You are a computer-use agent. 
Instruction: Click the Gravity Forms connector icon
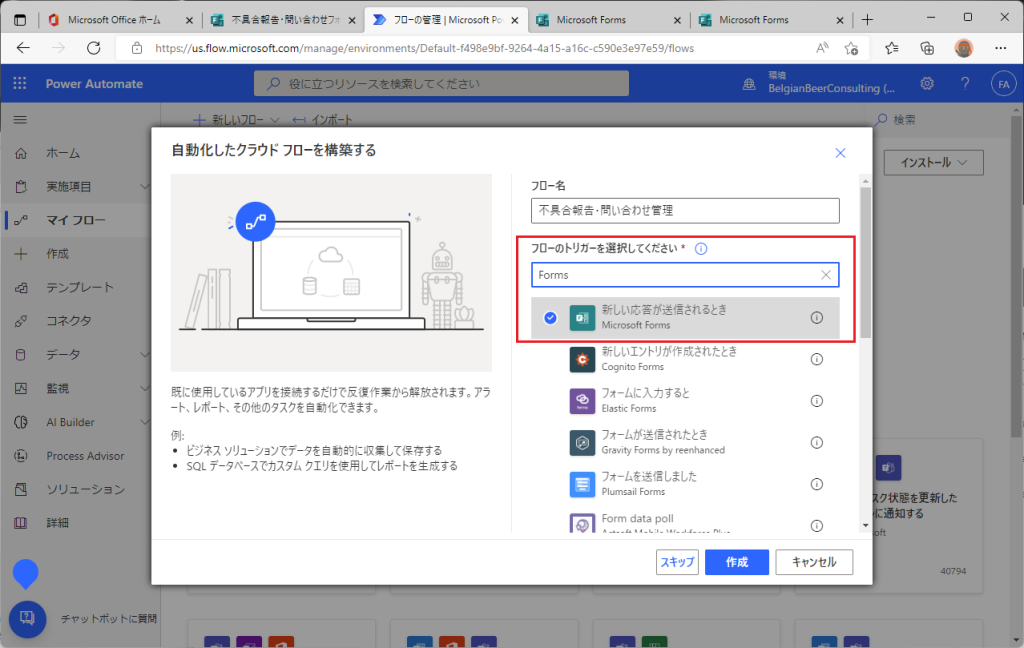[x=582, y=443]
